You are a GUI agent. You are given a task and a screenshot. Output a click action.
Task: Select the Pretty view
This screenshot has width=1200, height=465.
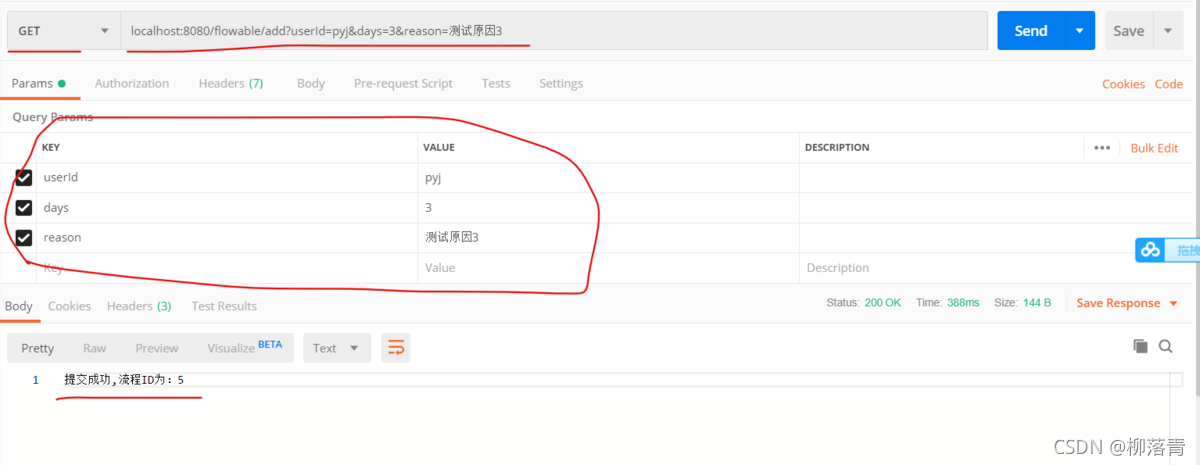(x=38, y=348)
